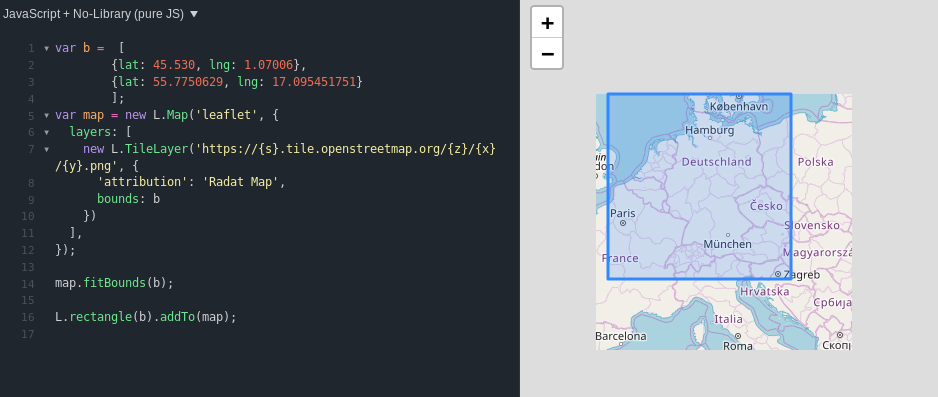Click line number 17 in the gutter
This screenshot has height=397, width=938.
click(28, 333)
